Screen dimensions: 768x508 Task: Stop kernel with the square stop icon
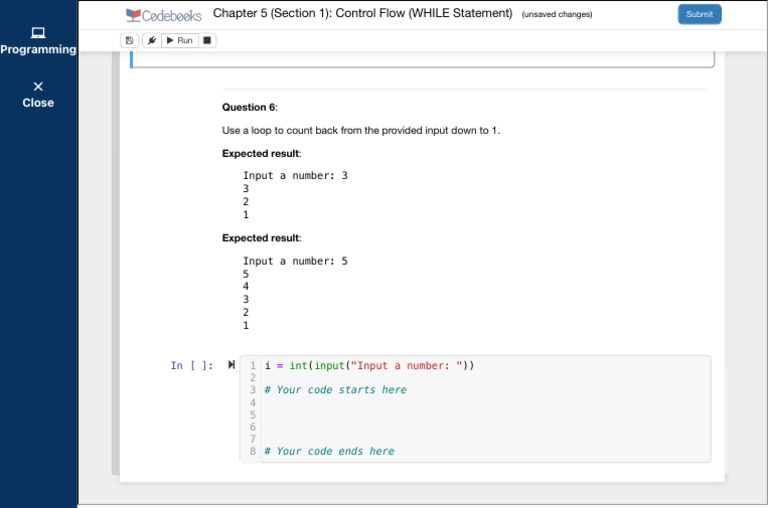[207, 40]
